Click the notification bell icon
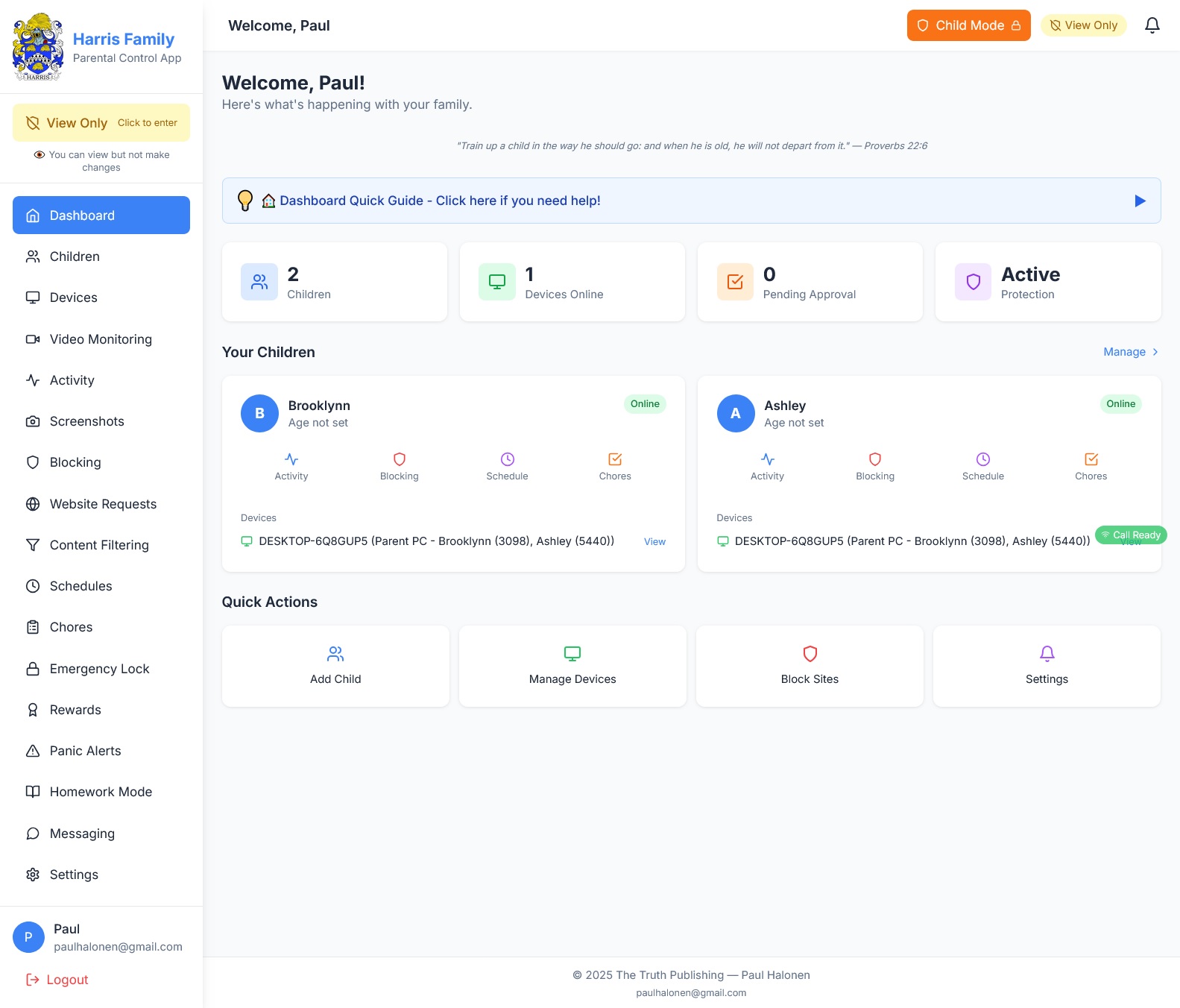Viewport: 1180px width, 1008px height. click(1152, 25)
